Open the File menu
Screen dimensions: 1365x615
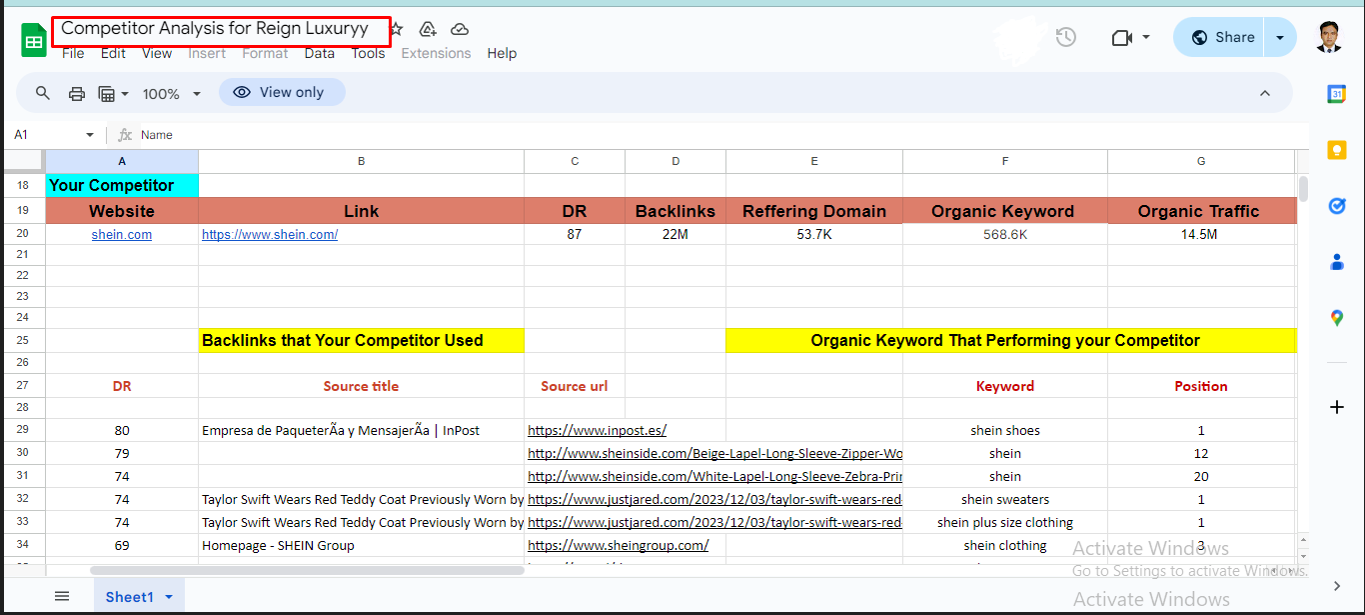tap(73, 53)
